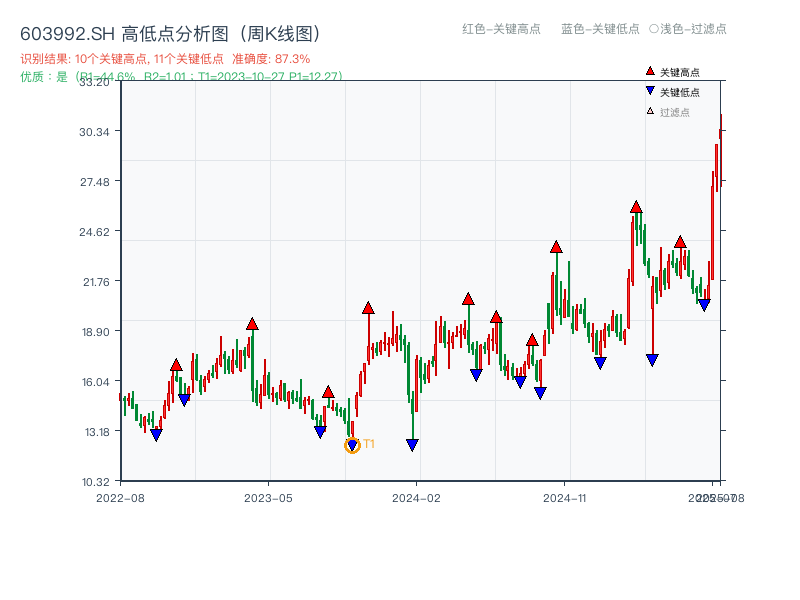The width and height of the screenshot is (800, 600).
Task: Select the first red key-high triangle in late 2022
Action: tap(176, 365)
